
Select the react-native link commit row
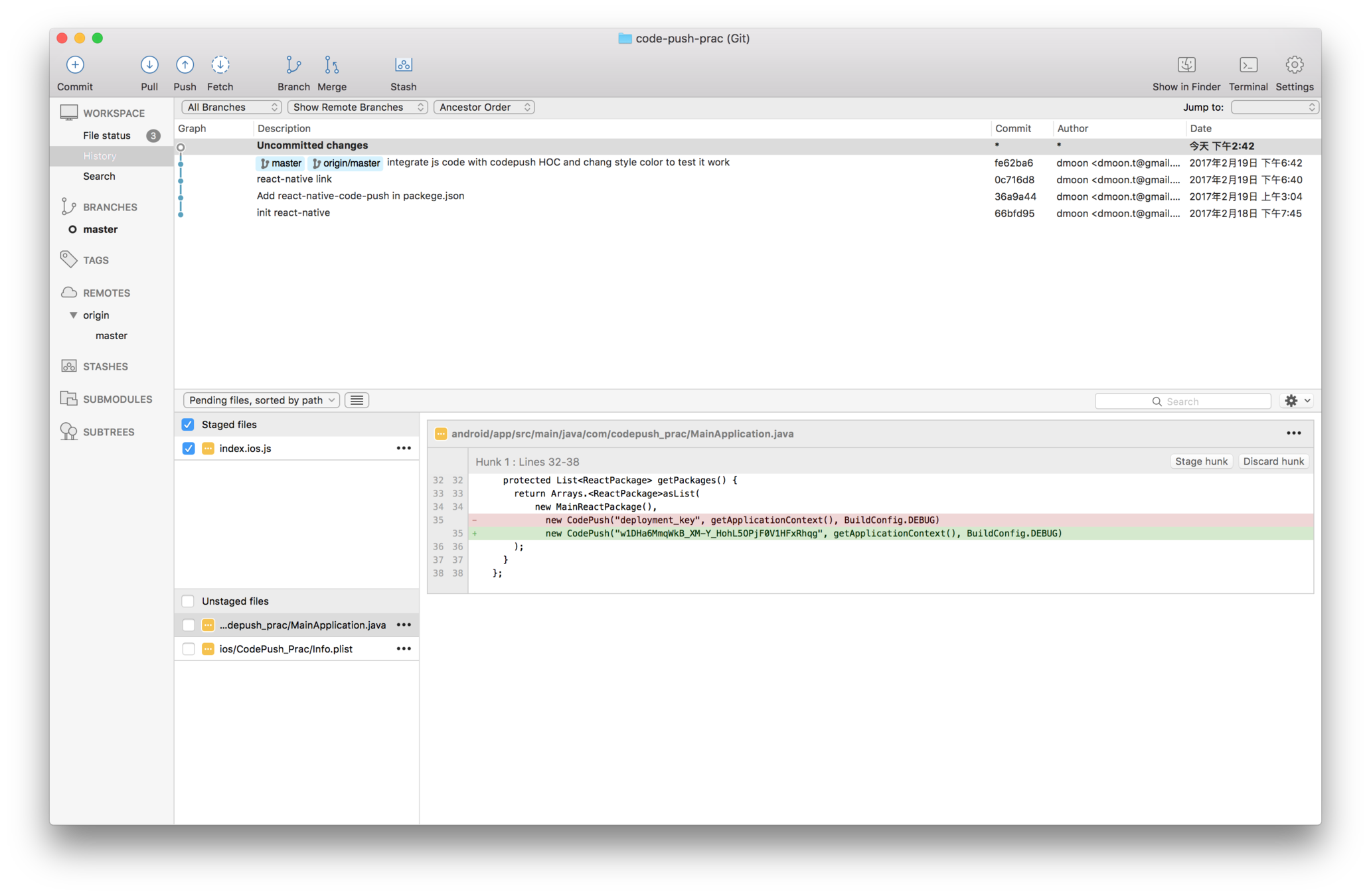[x=294, y=179]
